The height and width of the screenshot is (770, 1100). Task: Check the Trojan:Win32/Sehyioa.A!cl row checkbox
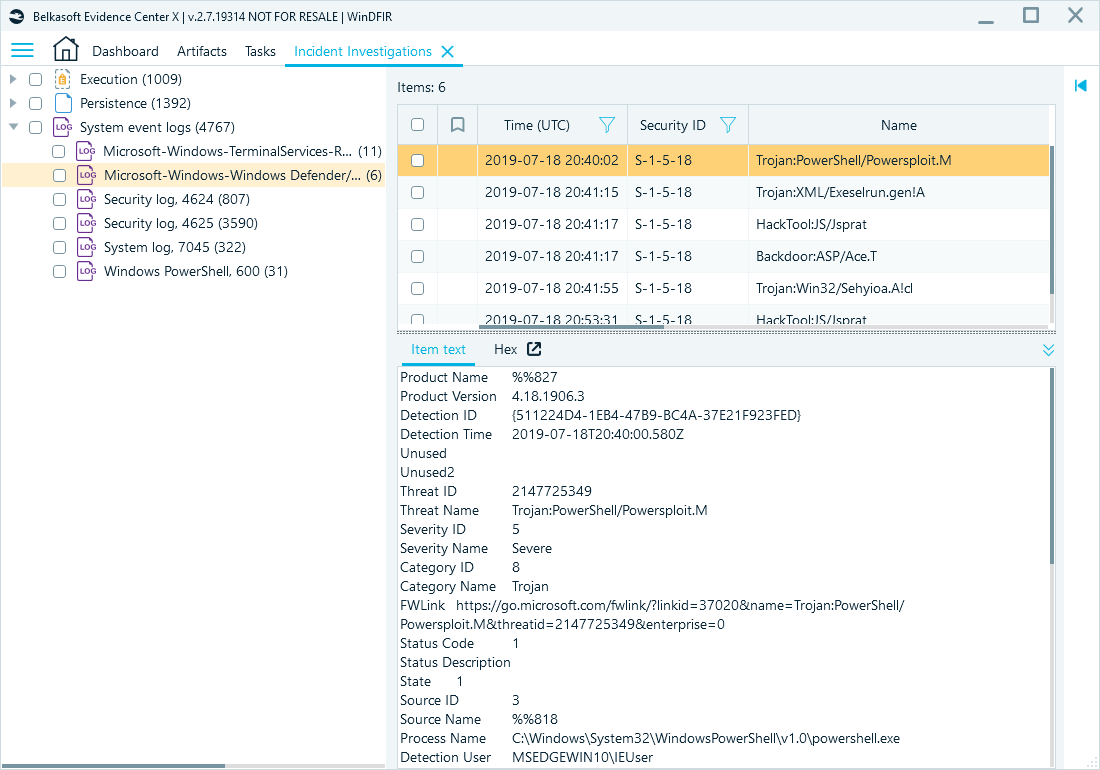pos(417,288)
